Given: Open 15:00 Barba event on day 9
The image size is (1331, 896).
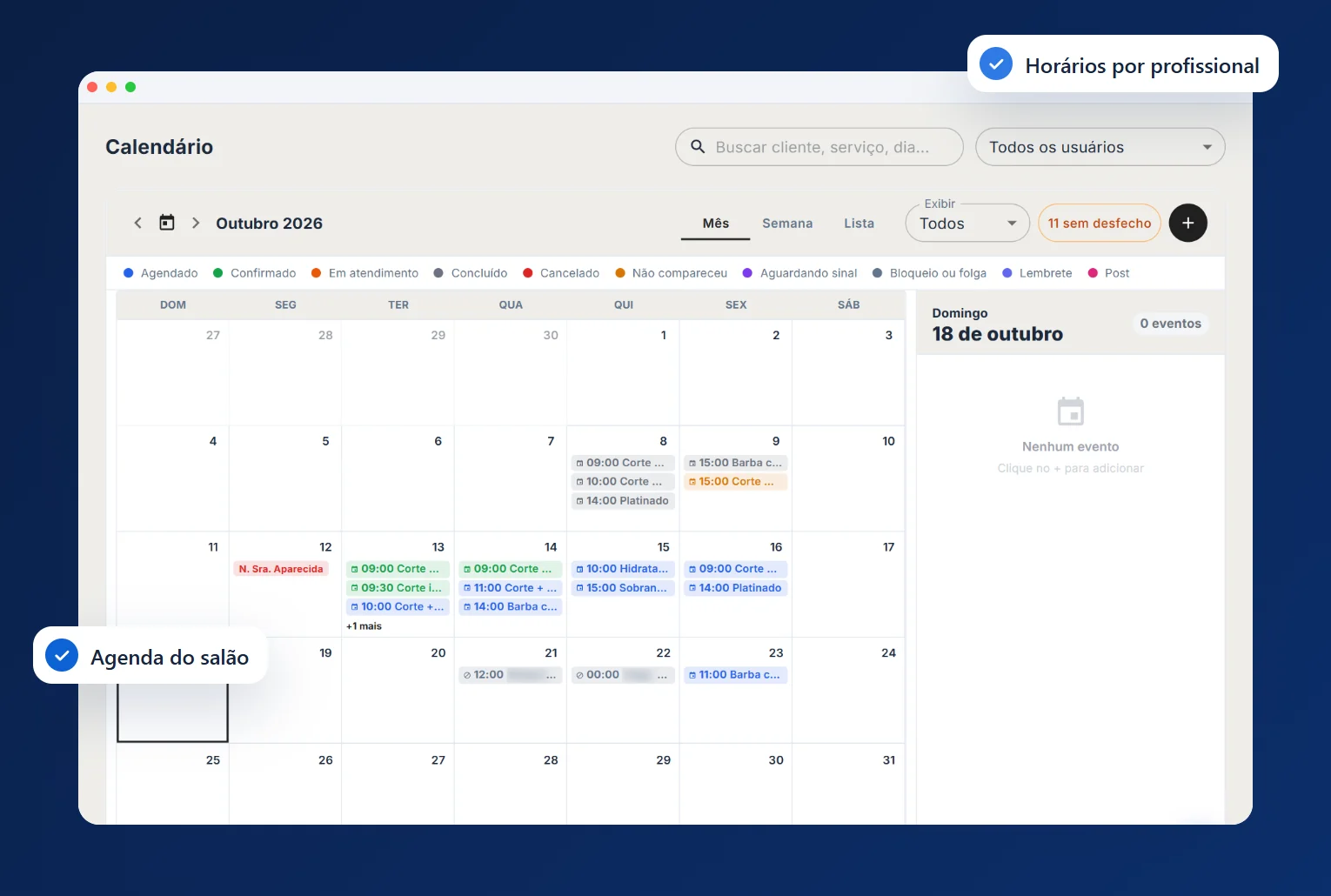Looking at the screenshot, I should coord(736,463).
